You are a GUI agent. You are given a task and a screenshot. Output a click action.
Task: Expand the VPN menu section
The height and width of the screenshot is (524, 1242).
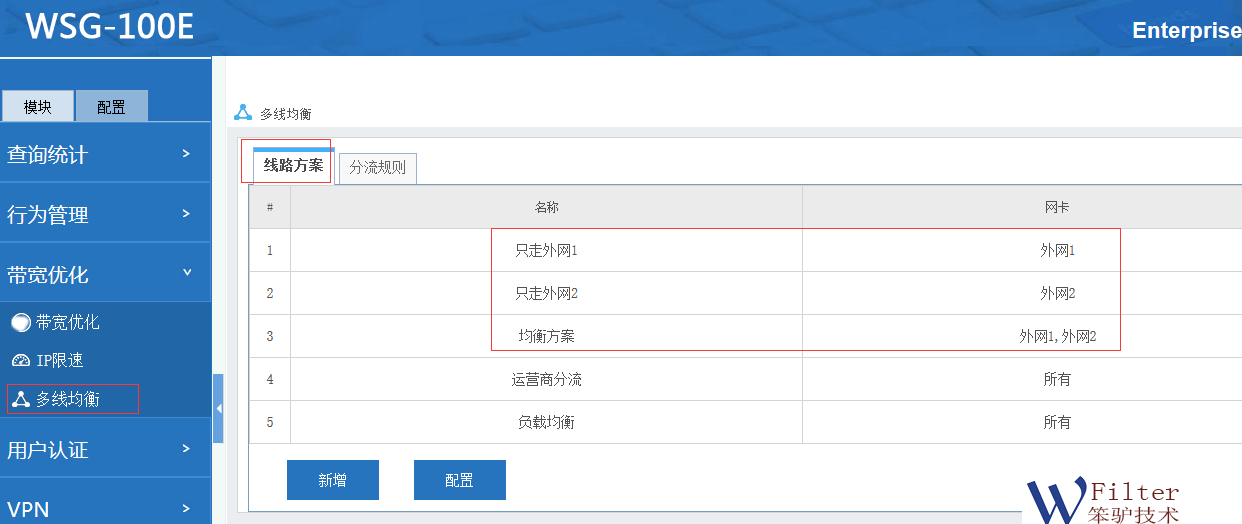pyautogui.click(x=105, y=509)
